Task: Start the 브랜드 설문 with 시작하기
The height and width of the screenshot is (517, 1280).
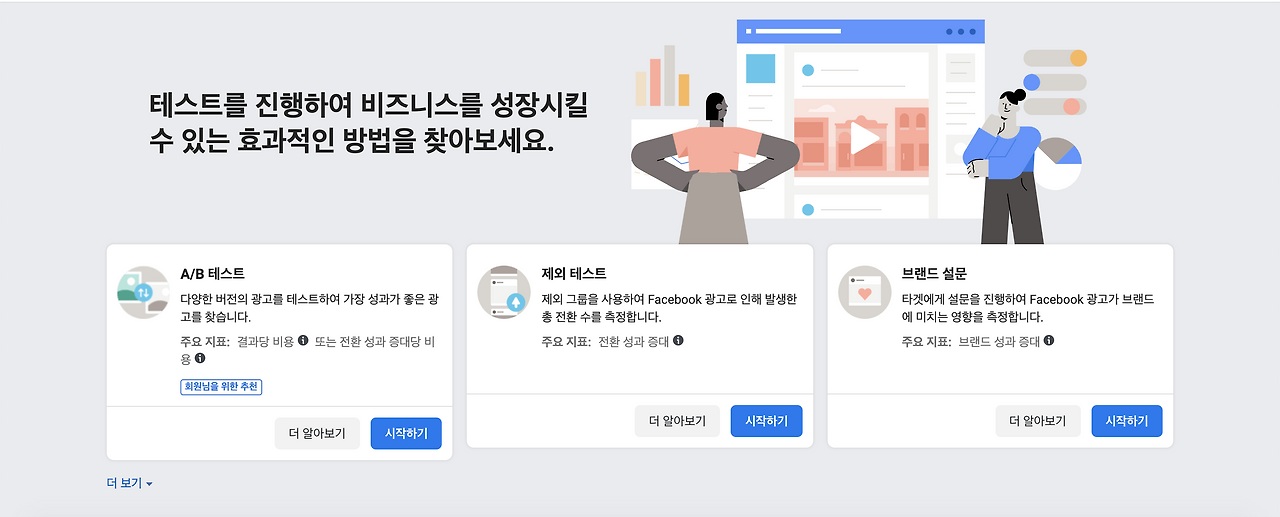Action: pyautogui.click(x=1127, y=421)
